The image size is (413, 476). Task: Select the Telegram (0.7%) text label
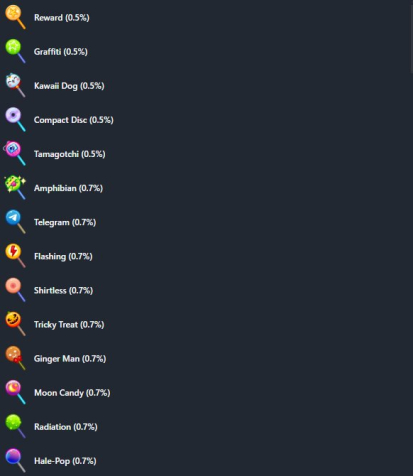pyautogui.click(x=65, y=222)
